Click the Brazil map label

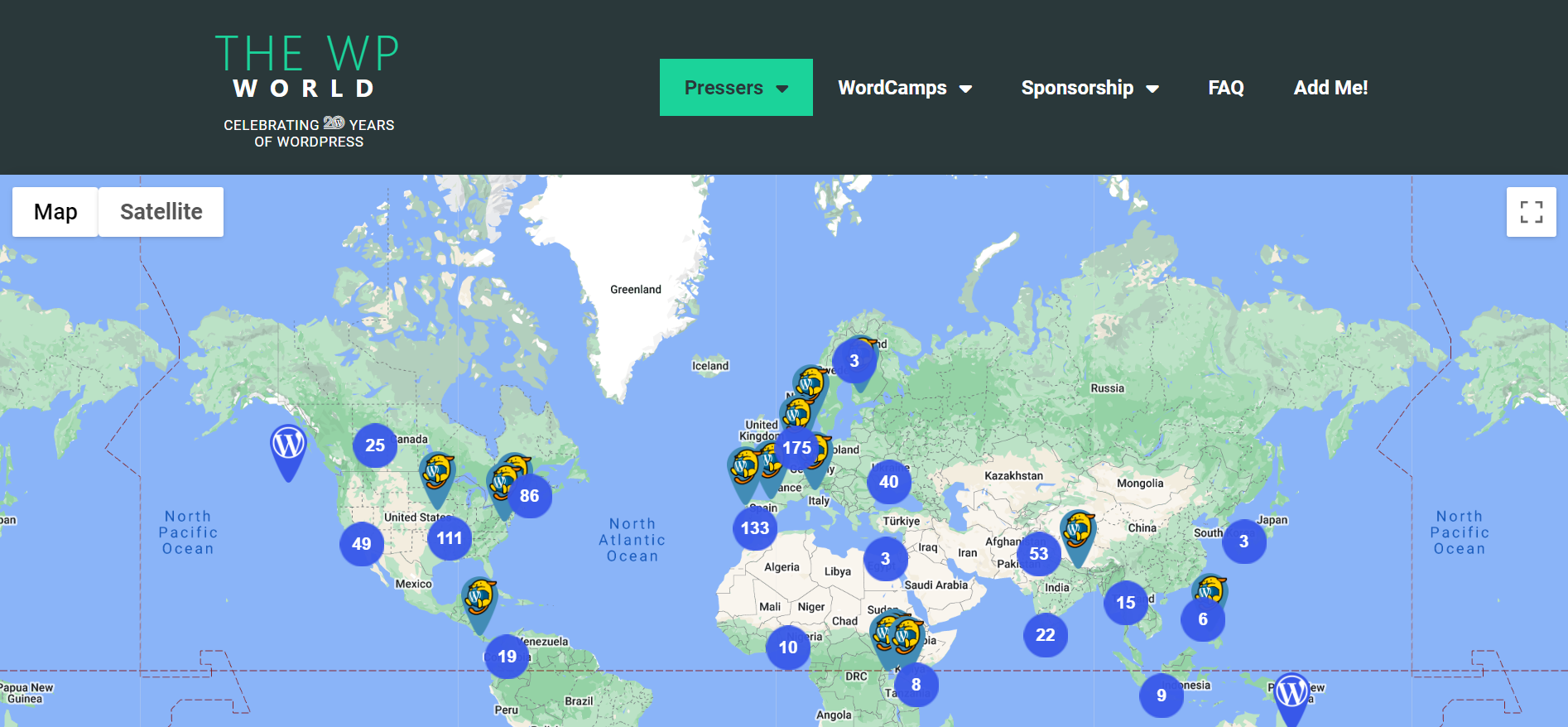(x=579, y=701)
